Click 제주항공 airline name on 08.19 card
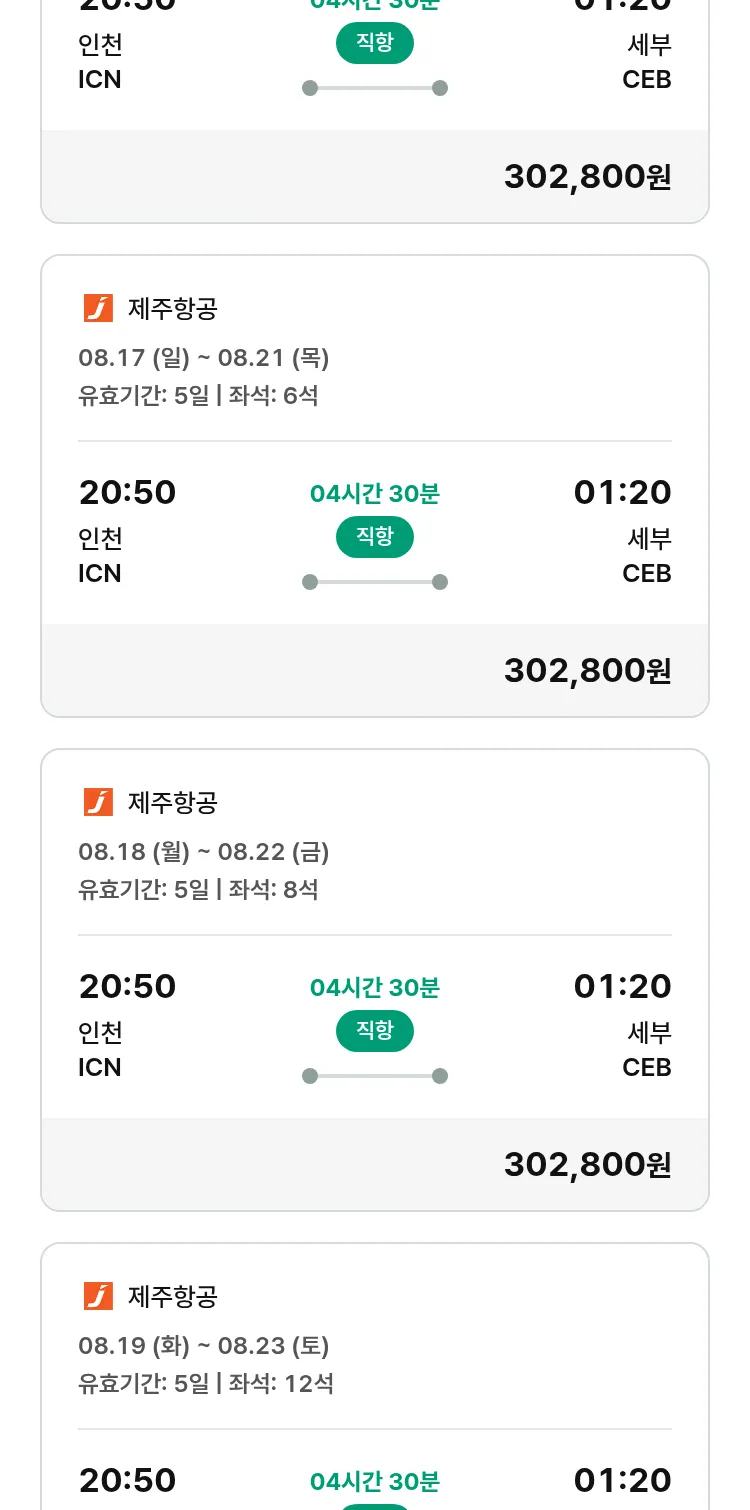Viewport: 750px width, 1510px height. point(173,1296)
